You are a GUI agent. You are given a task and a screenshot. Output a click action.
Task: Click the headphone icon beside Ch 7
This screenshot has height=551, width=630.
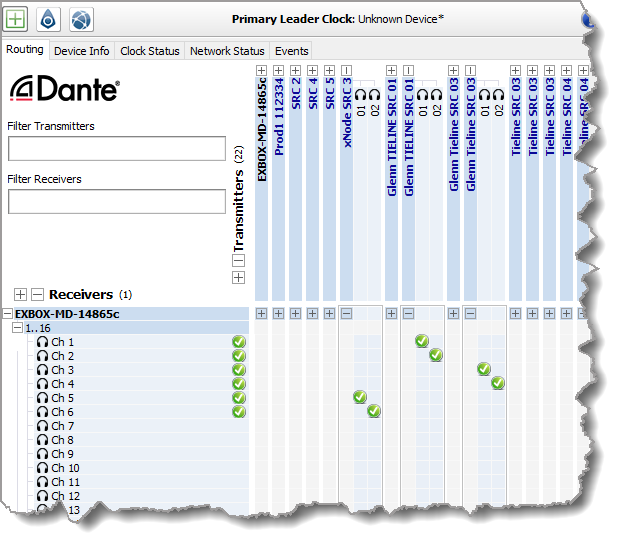(x=42, y=426)
